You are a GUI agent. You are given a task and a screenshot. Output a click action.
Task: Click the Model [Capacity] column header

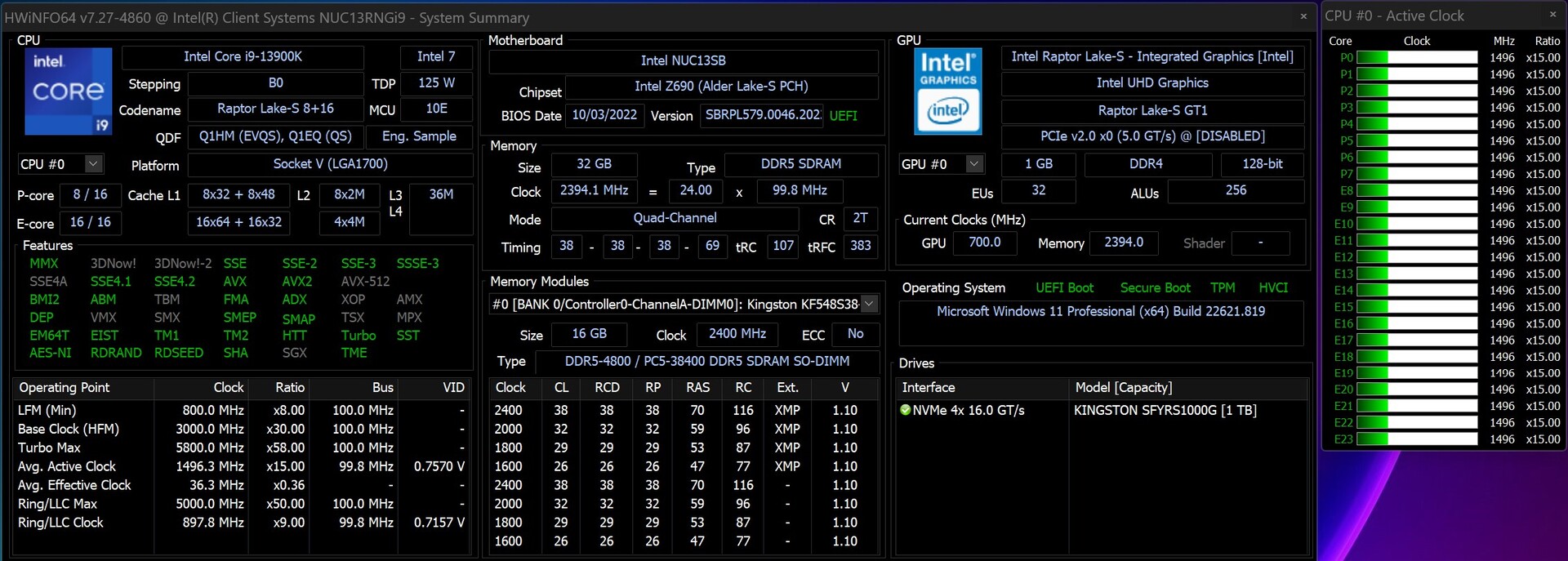point(1188,387)
